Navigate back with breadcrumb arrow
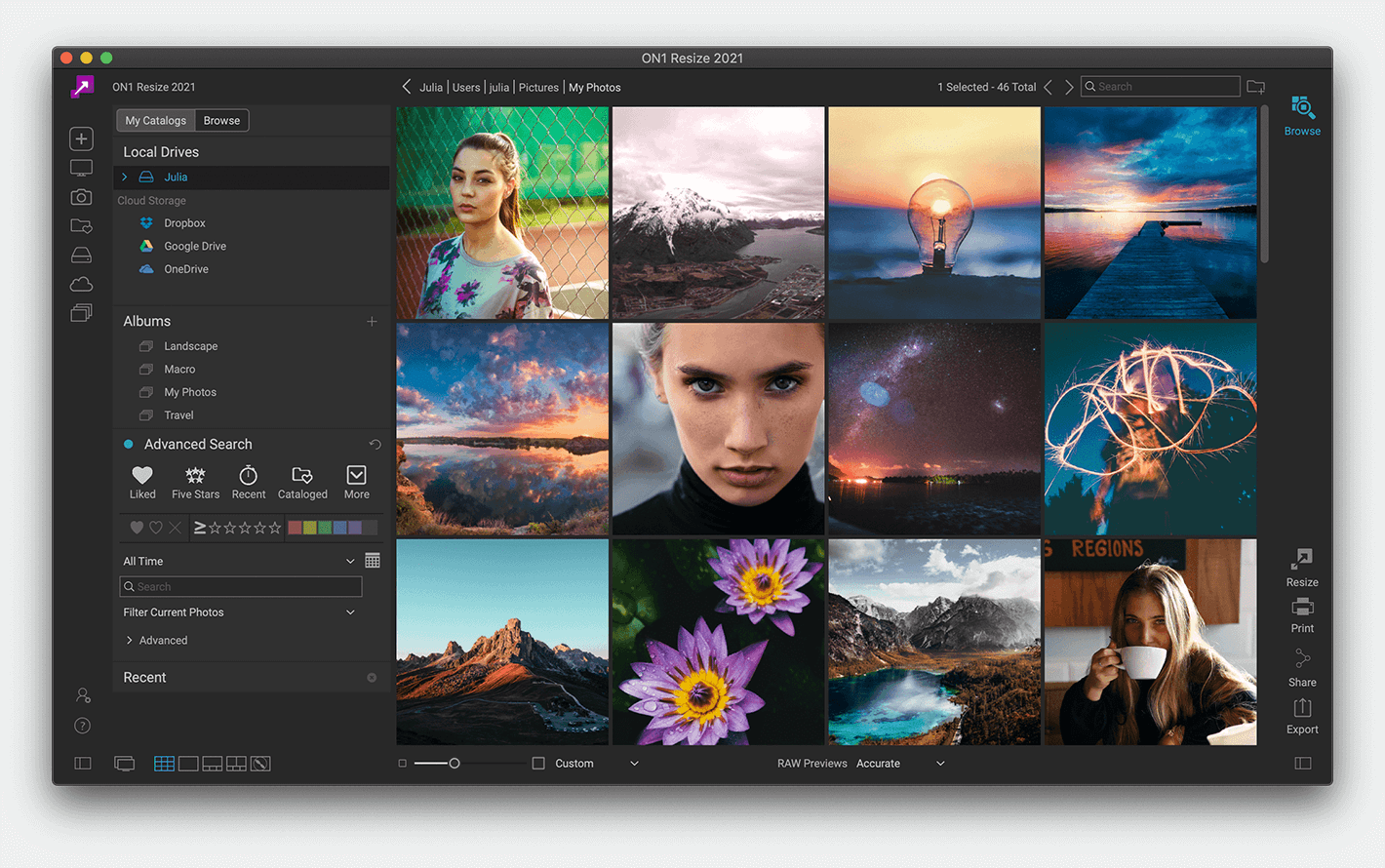This screenshot has width=1385, height=868. point(407,87)
